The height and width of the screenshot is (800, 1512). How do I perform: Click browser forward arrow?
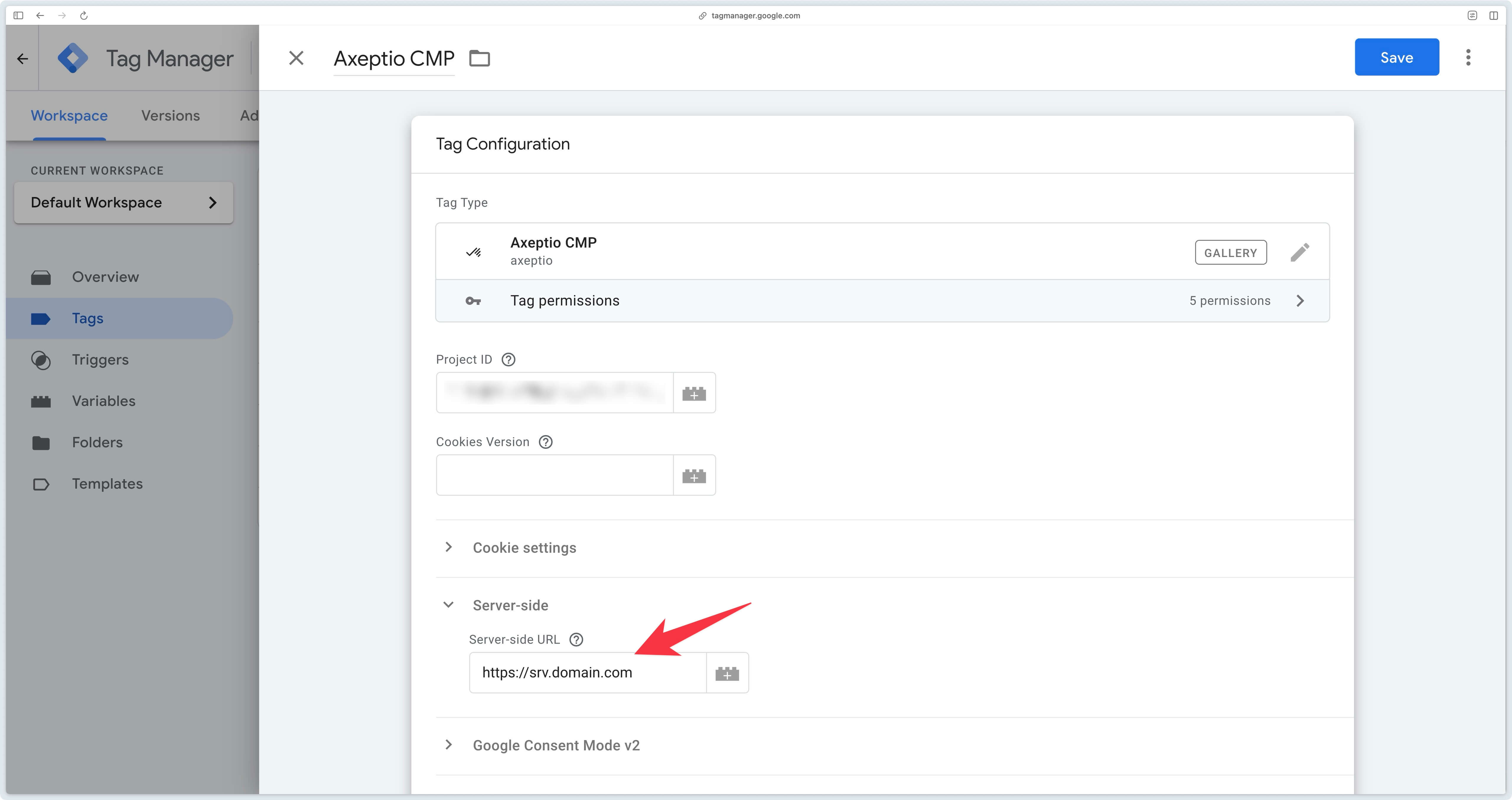pyautogui.click(x=62, y=15)
